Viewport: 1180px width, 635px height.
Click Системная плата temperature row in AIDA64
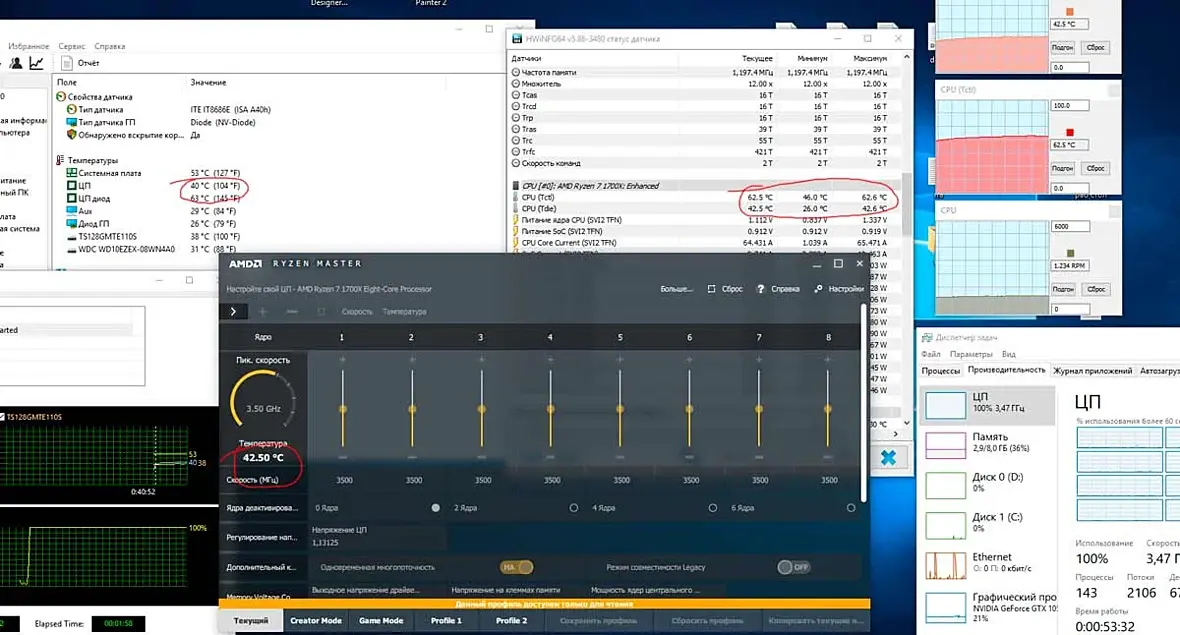154,173
